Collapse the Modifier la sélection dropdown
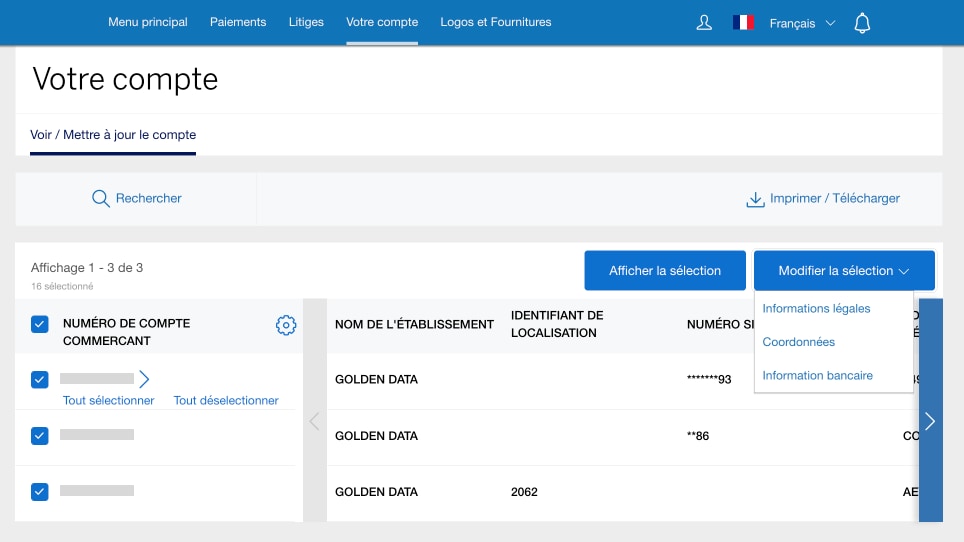 click(844, 271)
